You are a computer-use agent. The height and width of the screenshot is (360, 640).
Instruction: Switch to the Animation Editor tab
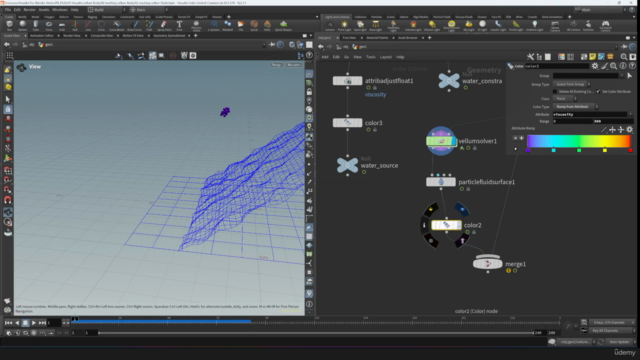point(42,36)
